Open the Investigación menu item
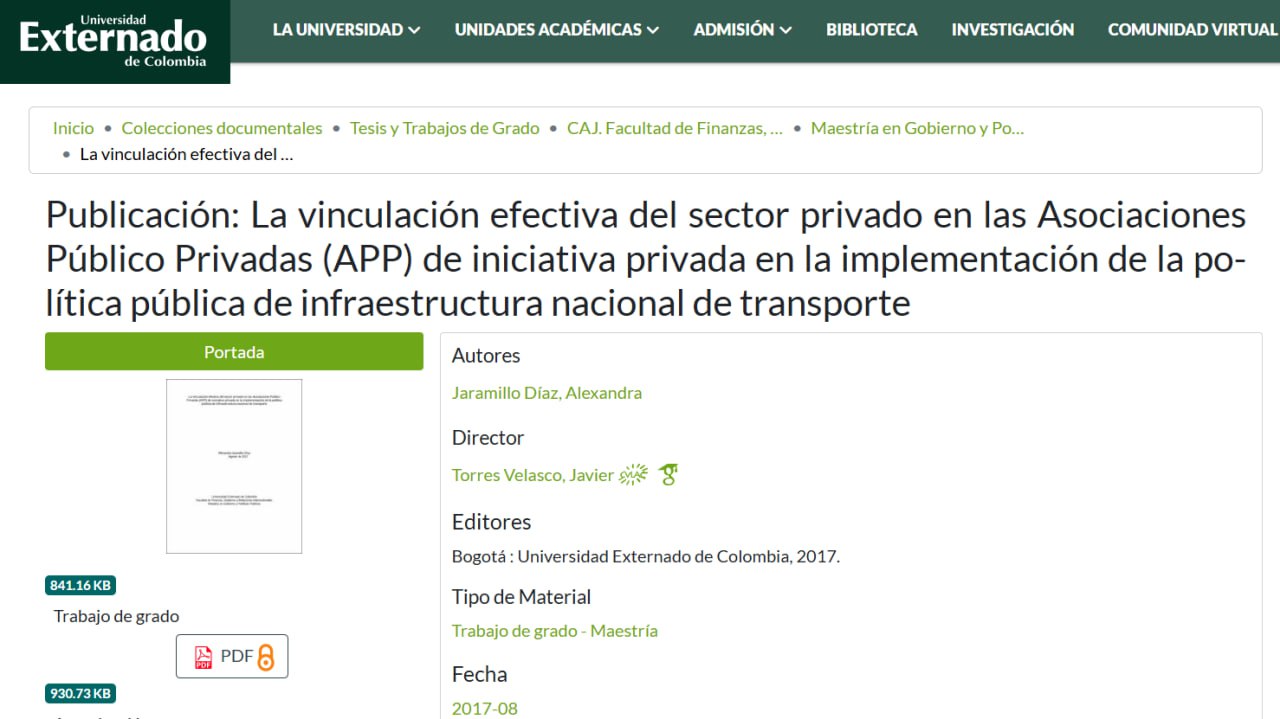 coord(1012,30)
